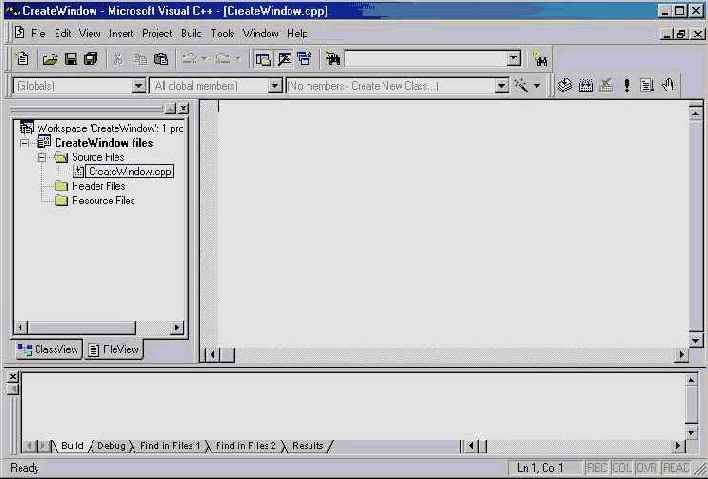Select CreateWindow.cpp in the file tree

pyautogui.click(x=129, y=171)
